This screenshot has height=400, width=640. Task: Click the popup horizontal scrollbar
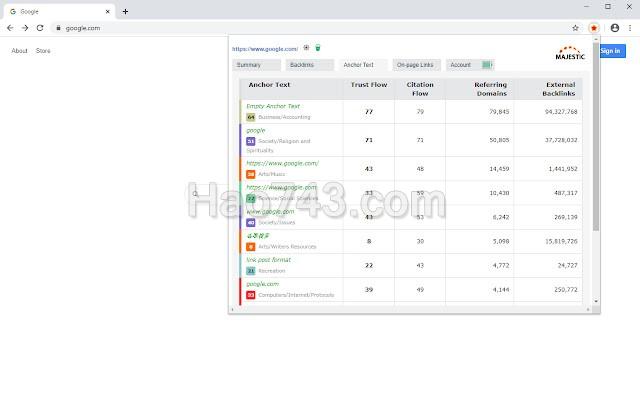pyautogui.click(x=410, y=309)
